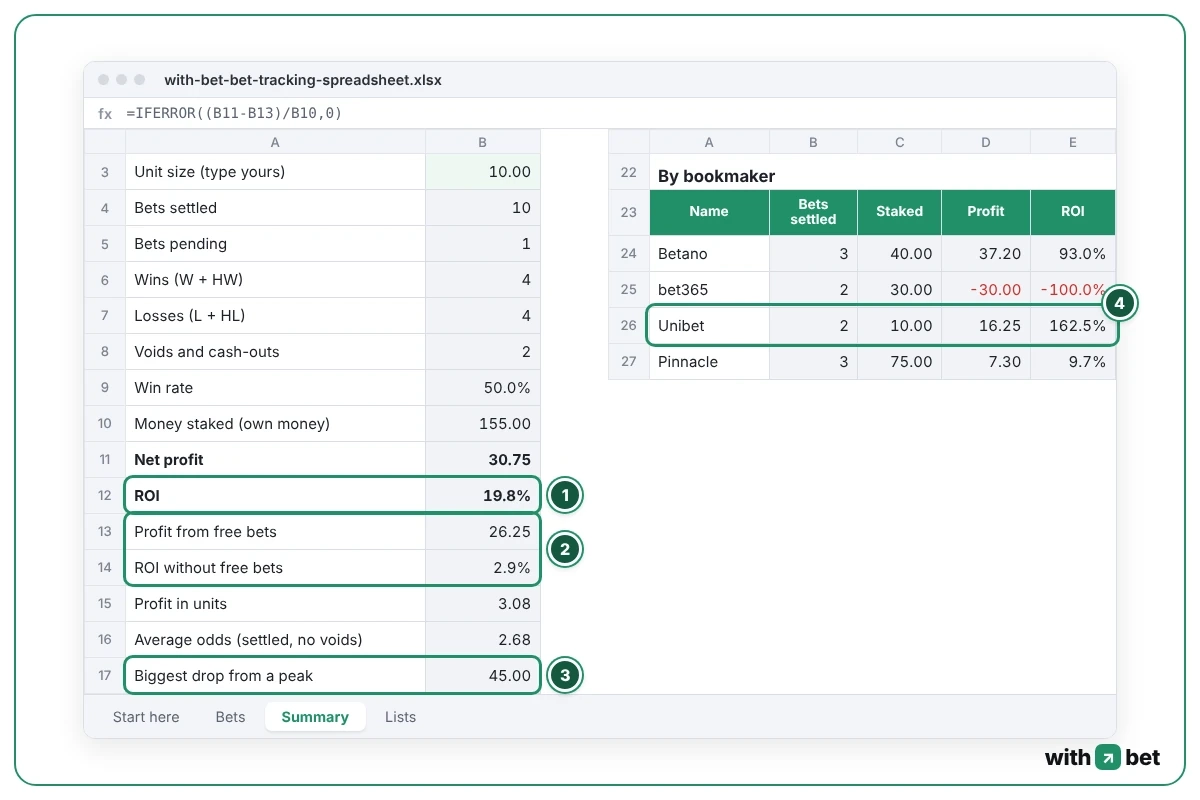Click the Voids and cash-outs label
This screenshot has height=800, width=1200.
(x=207, y=352)
